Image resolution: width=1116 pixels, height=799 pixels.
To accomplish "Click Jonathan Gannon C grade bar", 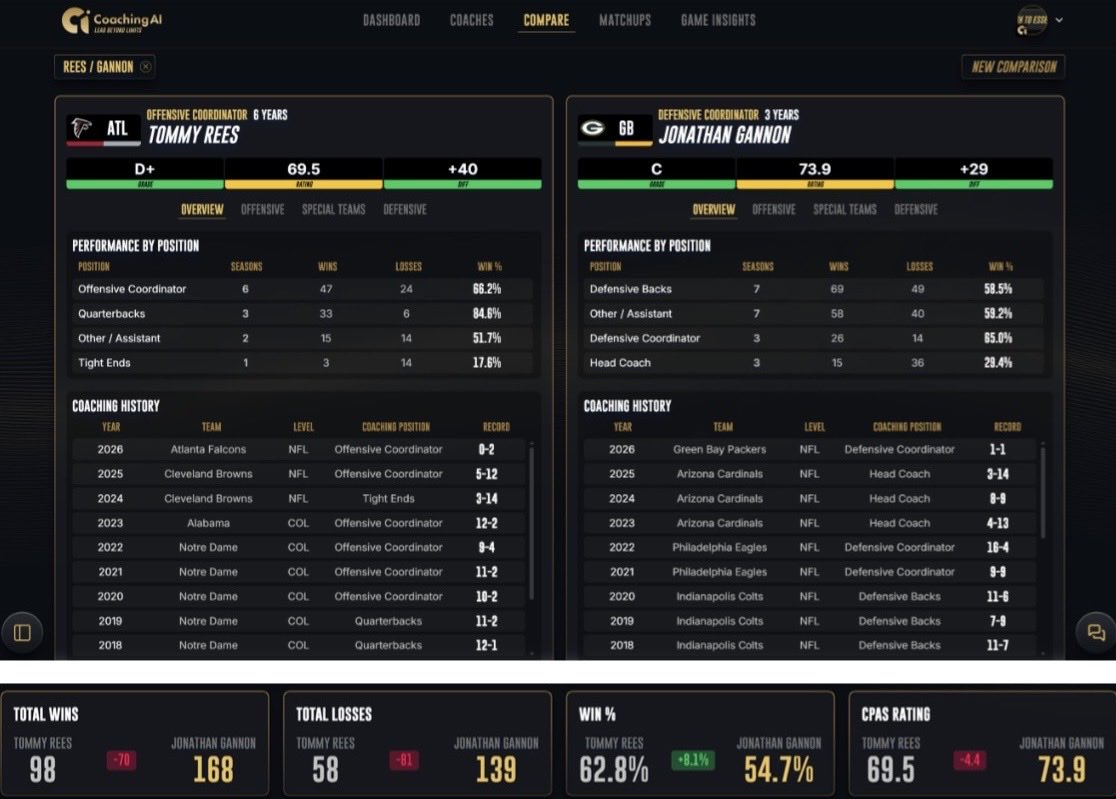I will 656,174.
